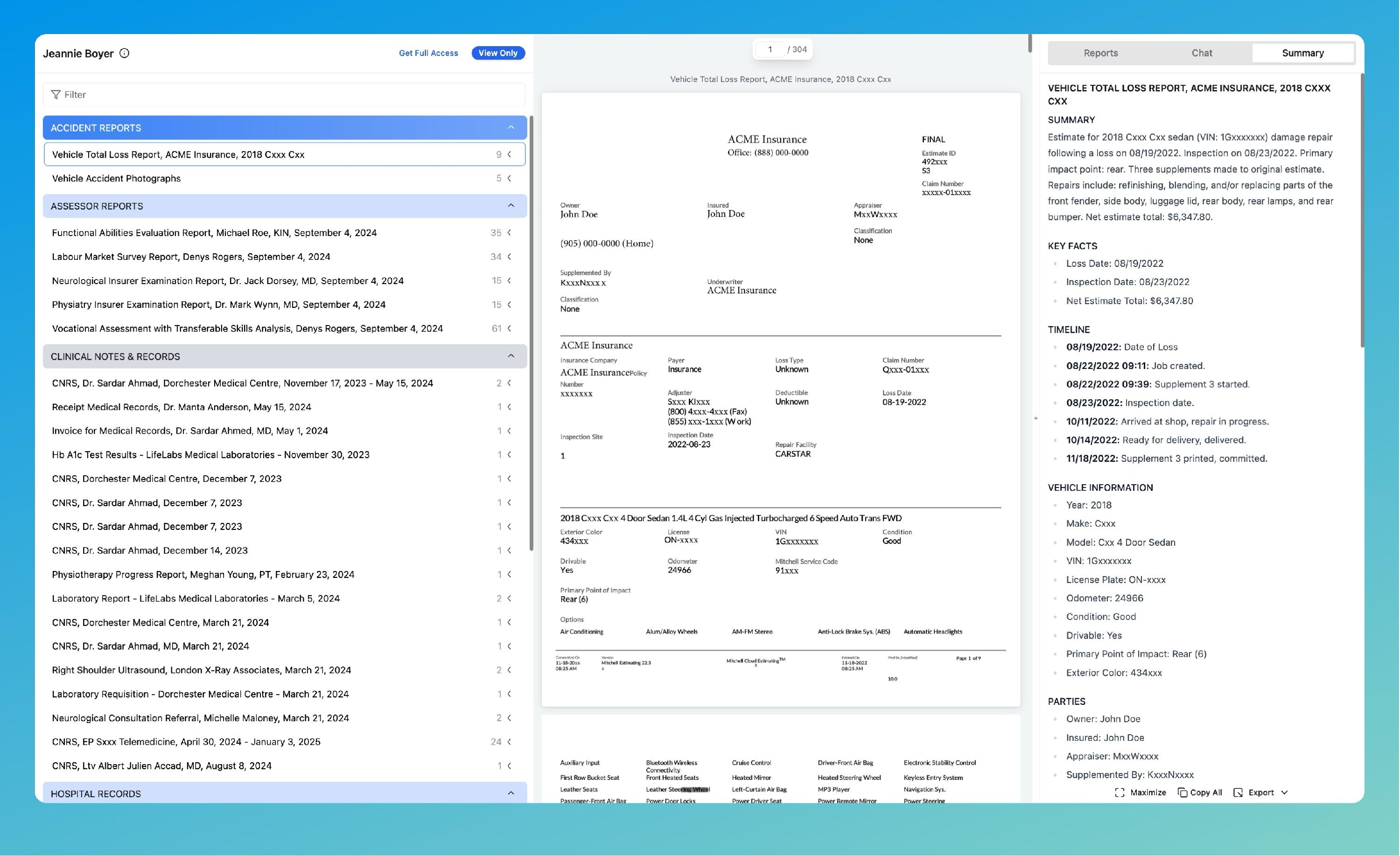The height and width of the screenshot is (856, 1400).
Task: Click the funnel filter icon
Action: (x=56, y=94)
